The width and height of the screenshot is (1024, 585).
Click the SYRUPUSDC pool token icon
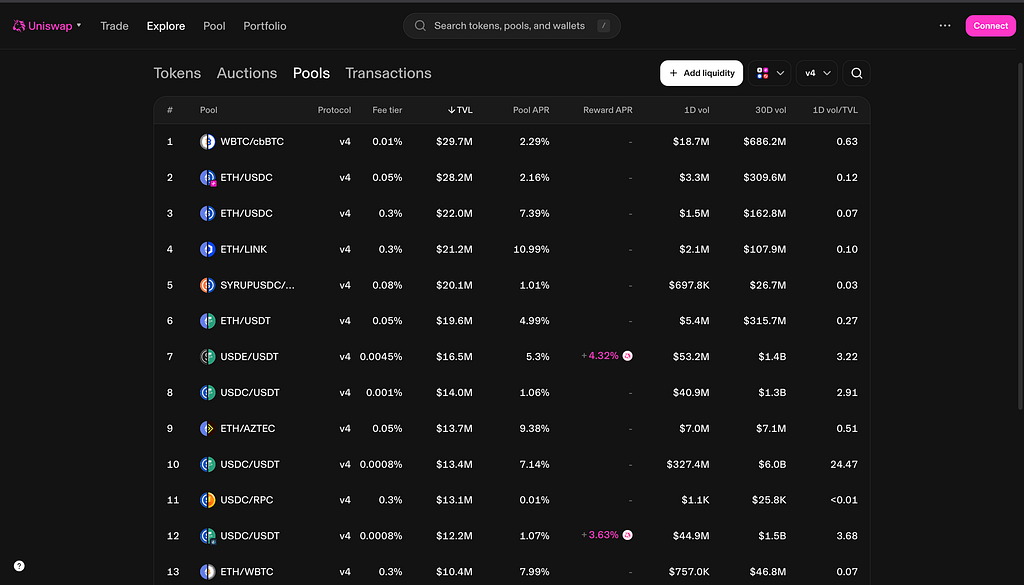(x=207, y=285)
